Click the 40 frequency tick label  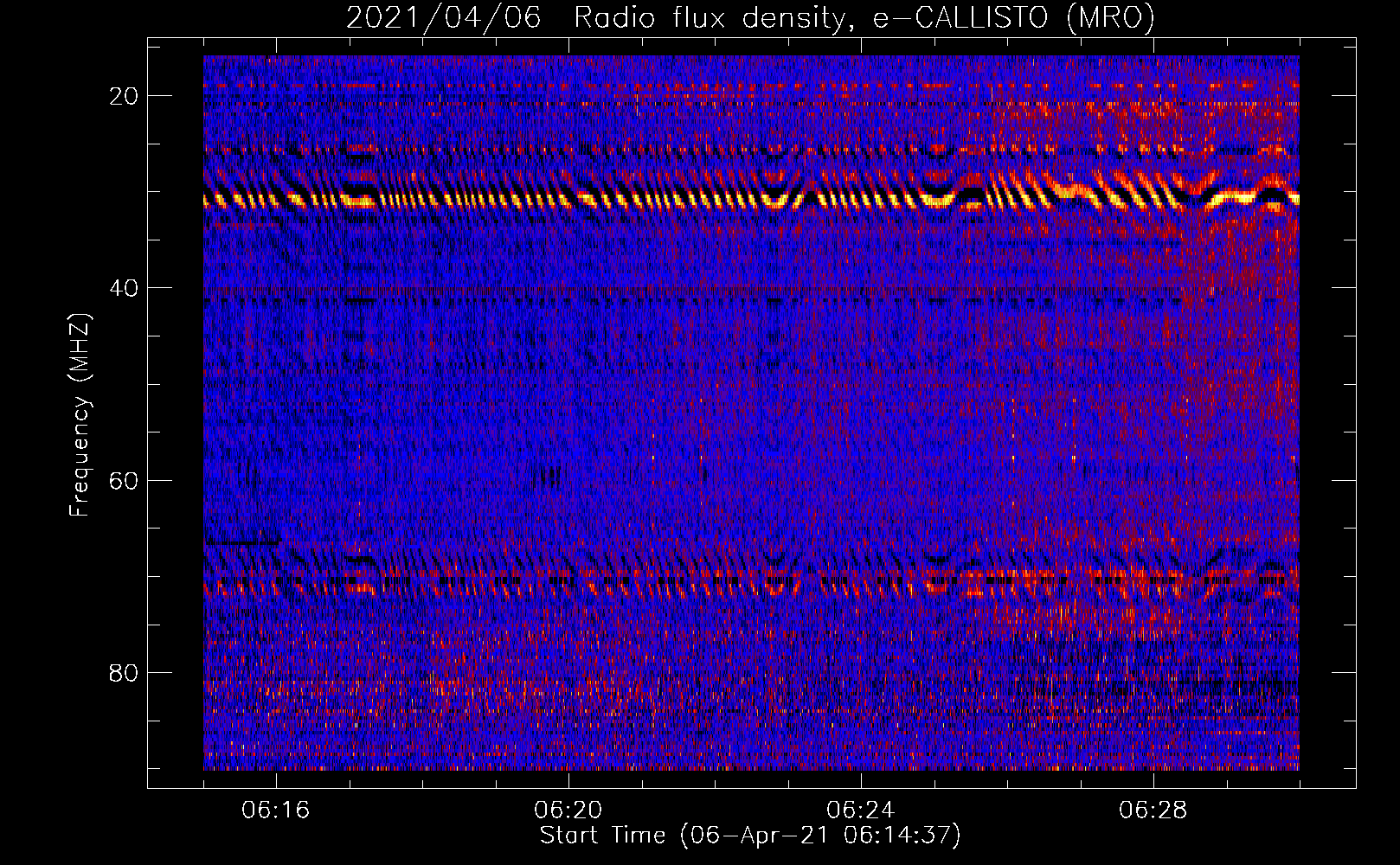(x=125, y=288)
